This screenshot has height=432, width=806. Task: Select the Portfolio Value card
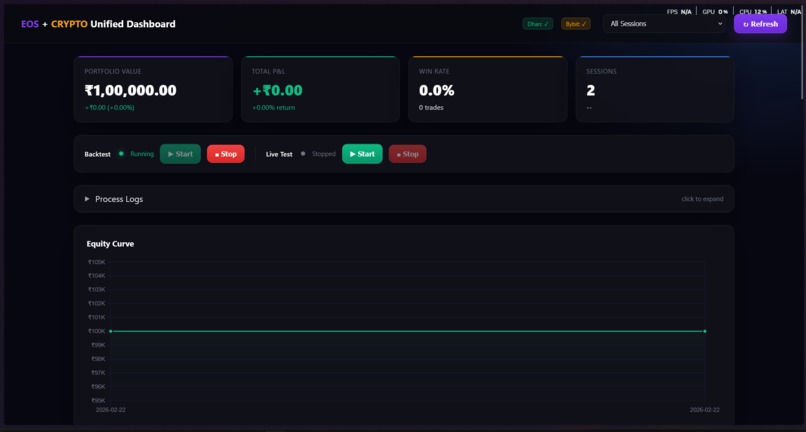[153, 89]
